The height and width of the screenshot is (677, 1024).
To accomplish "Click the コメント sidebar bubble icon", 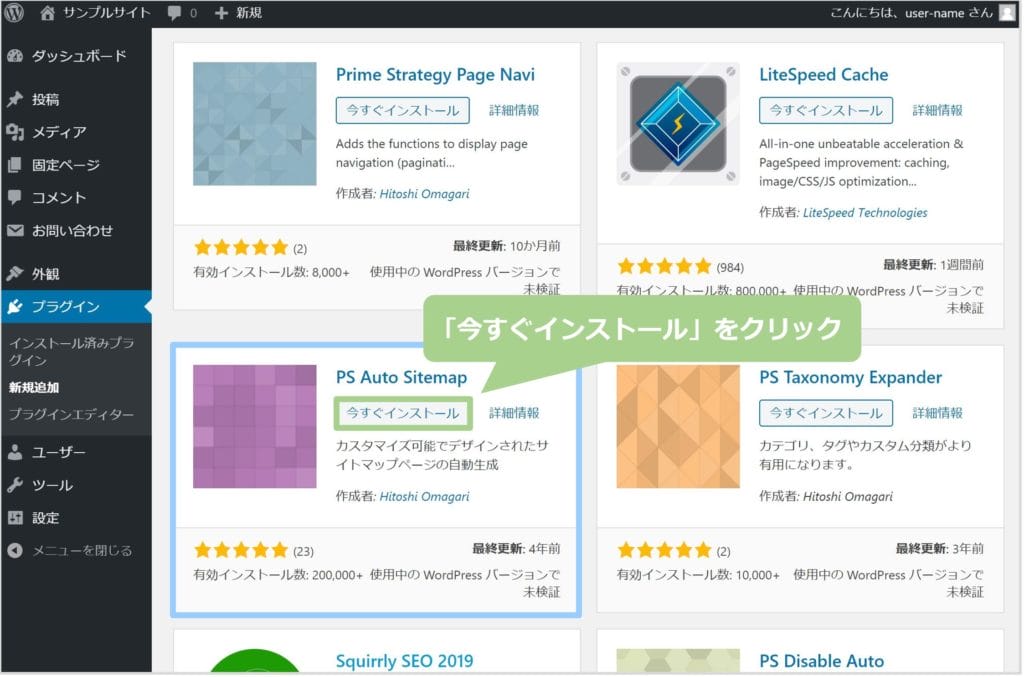I will tap(15, 198).
